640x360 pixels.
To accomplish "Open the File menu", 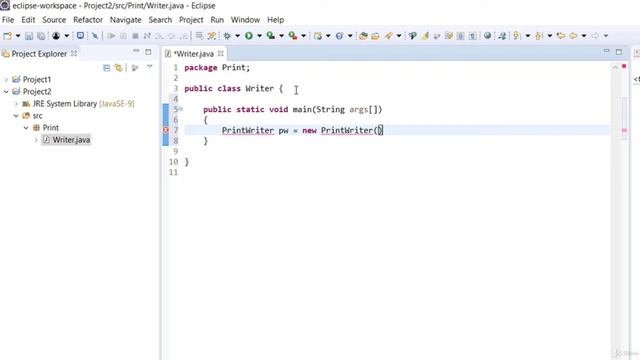I will coord(8,20).
